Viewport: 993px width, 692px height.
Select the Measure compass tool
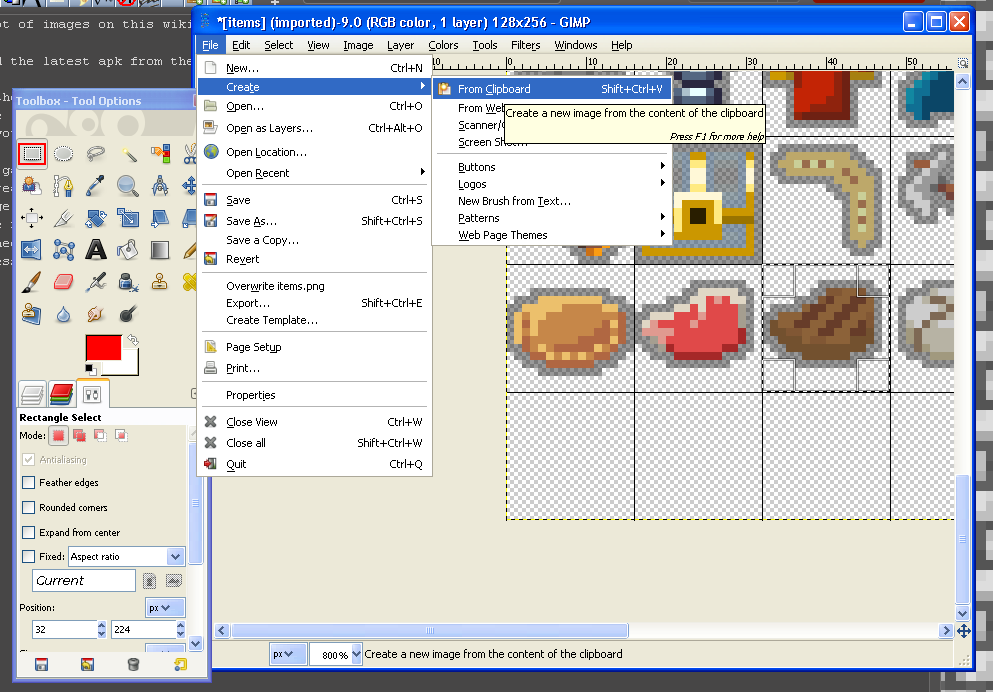160,186
